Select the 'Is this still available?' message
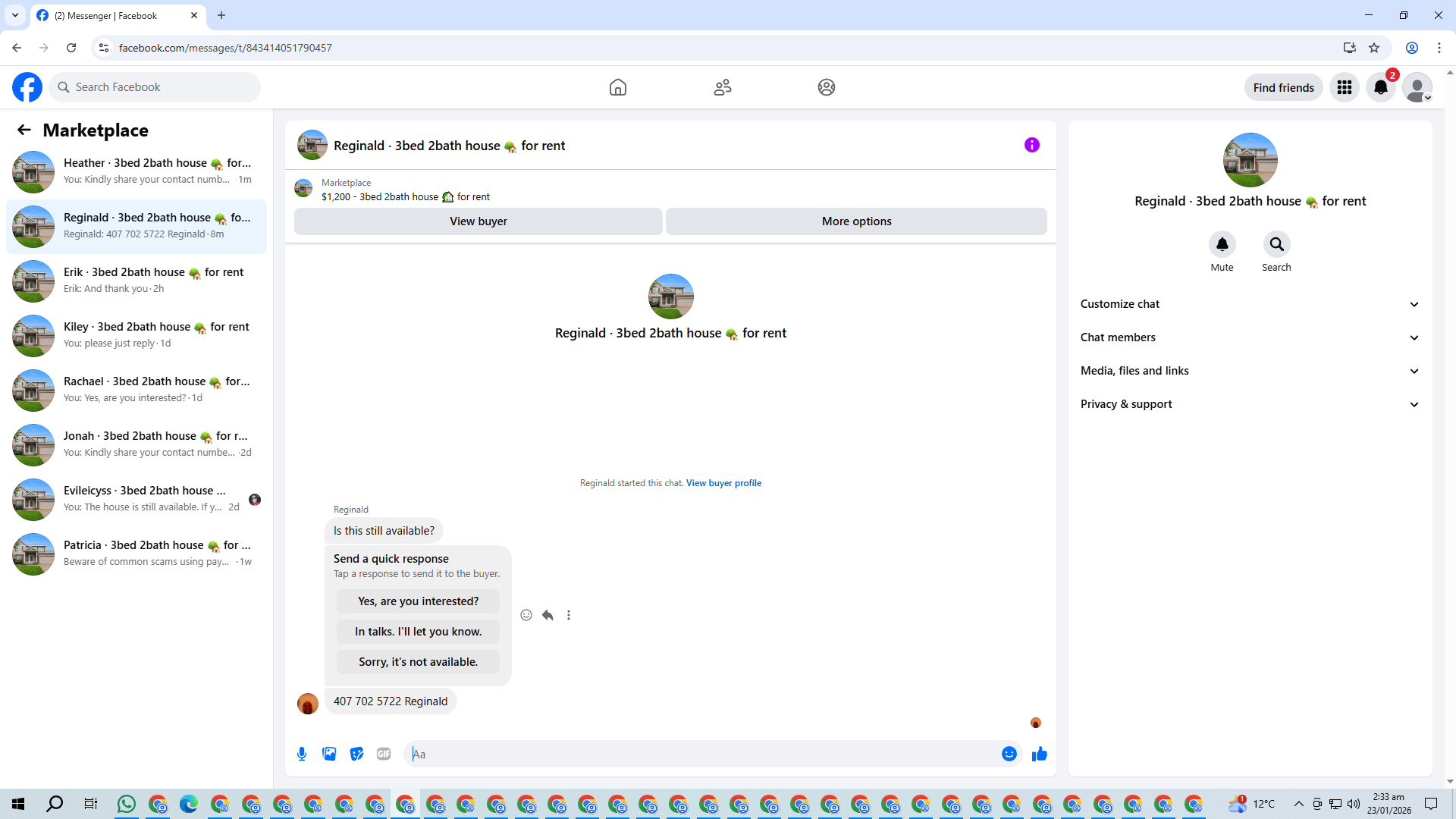The image size is (1456, 819). [x=384, y=531]
